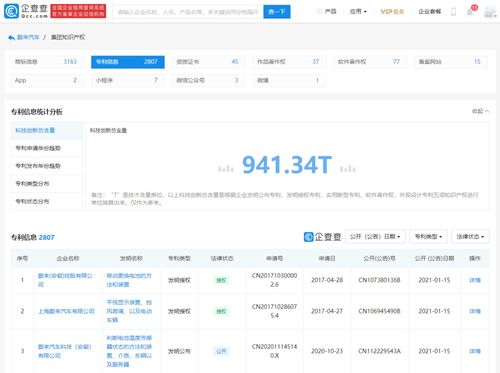Select 专利类型分布 in left sidebar
The image size is (500, 373).
tap(47, 184)
